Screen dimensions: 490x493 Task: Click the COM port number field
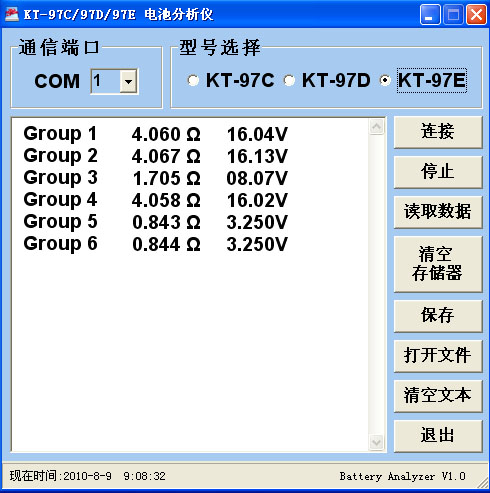pyautogui.click(x=105, y=81)
